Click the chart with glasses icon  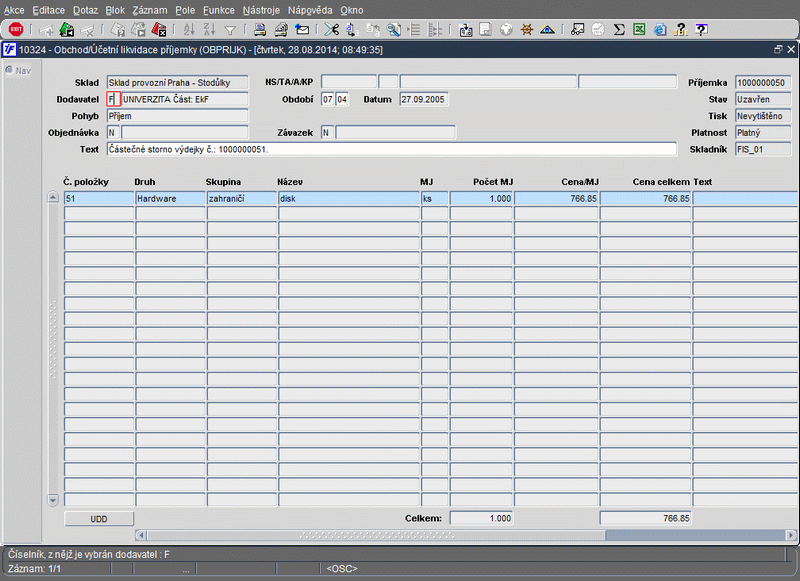pyautogui.click(x=577, y=30)
